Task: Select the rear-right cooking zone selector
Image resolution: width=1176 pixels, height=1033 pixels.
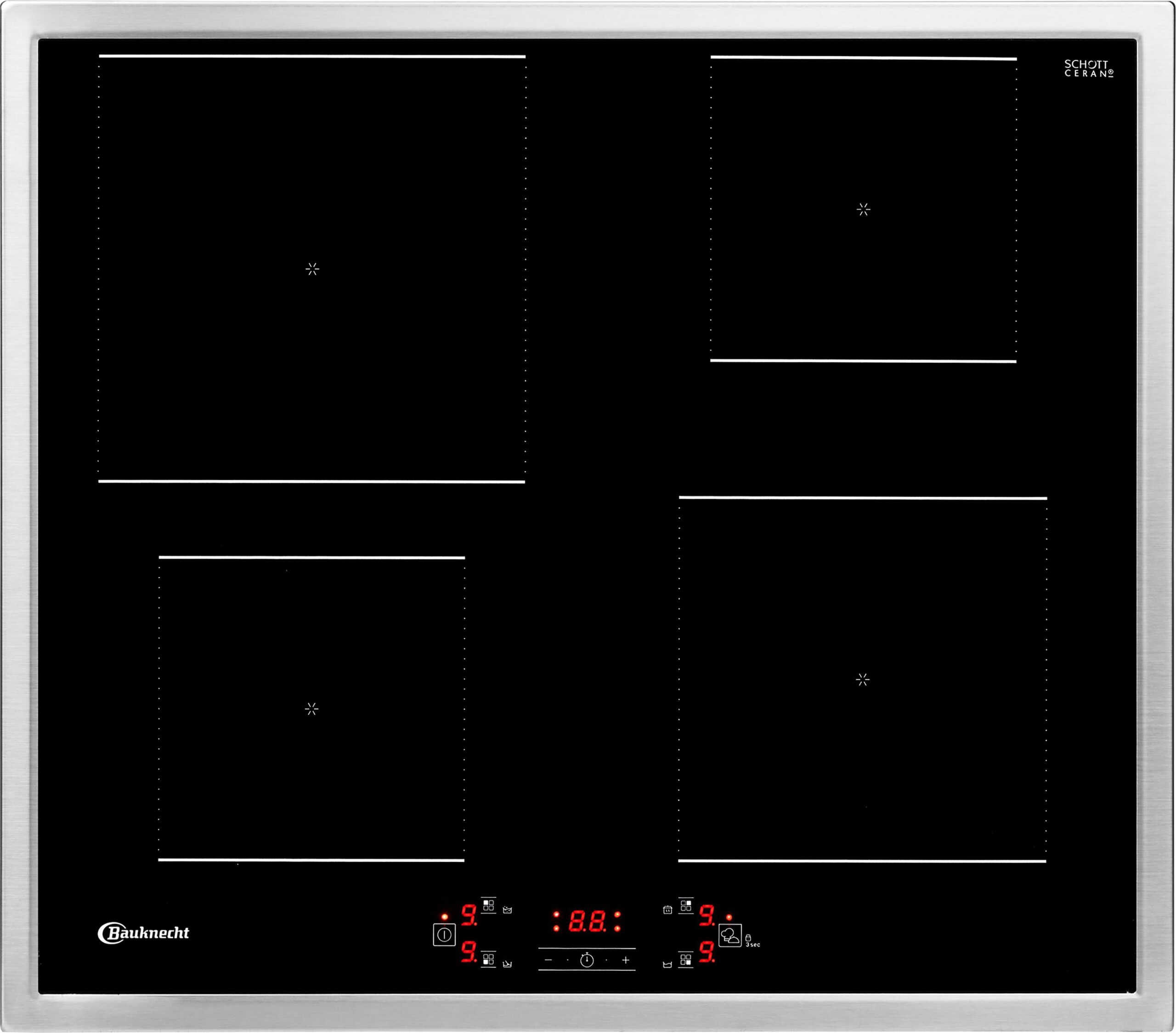Action: click(686, 906)
